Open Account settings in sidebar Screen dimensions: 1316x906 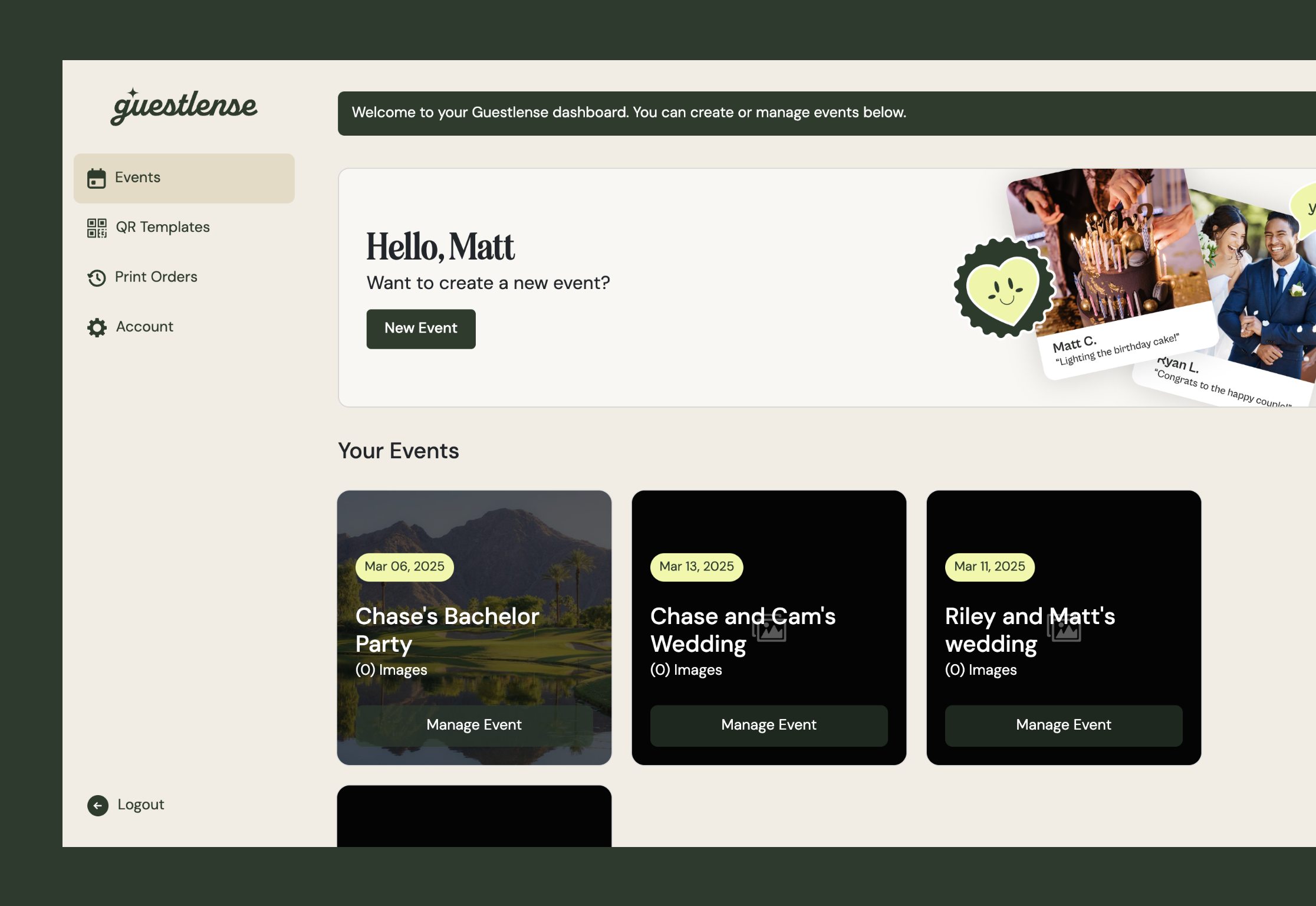[x=144, y=327]
